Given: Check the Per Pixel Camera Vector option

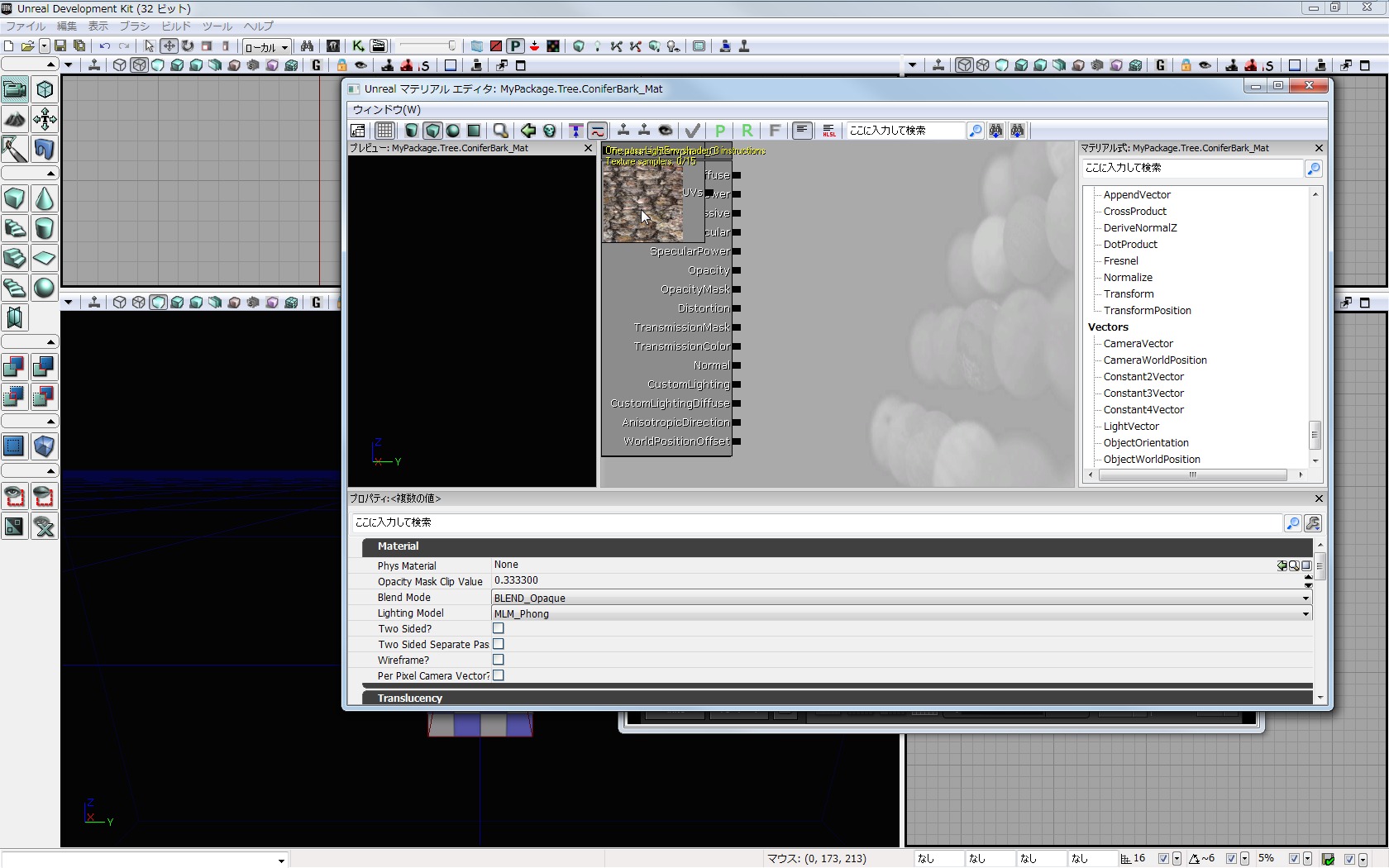Looking at the screenshot, I should coord(499,676).
